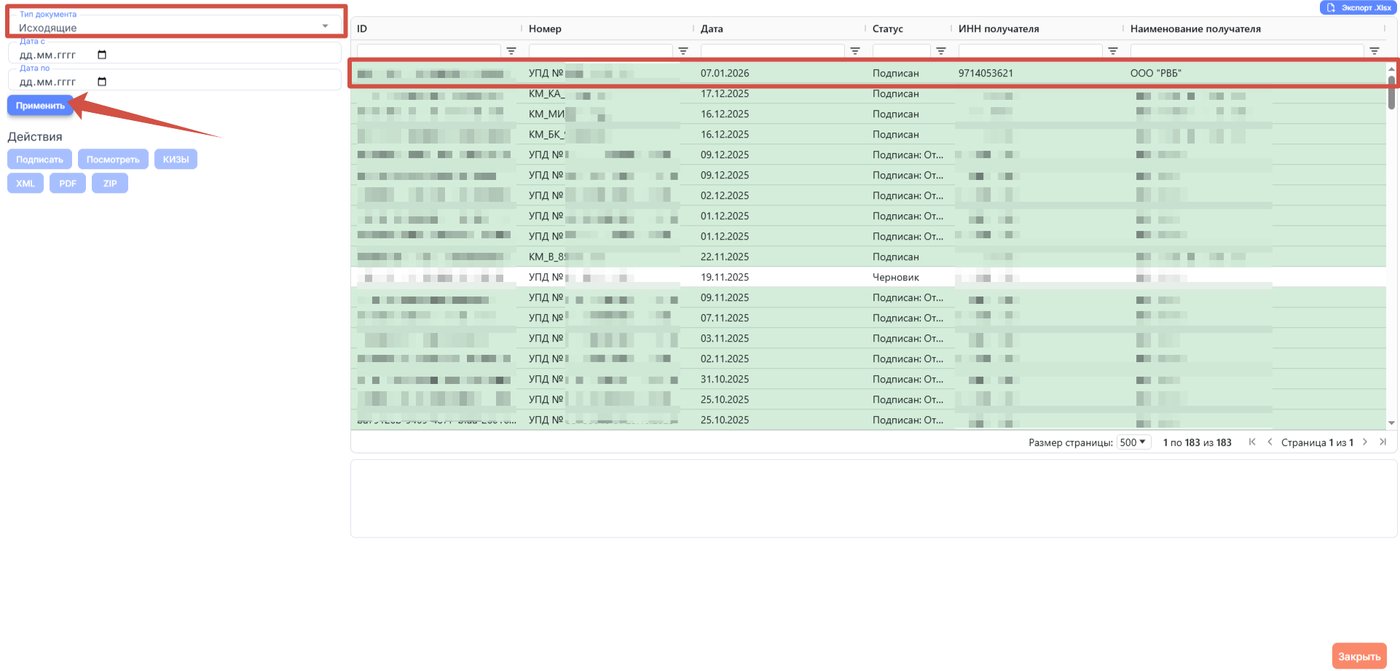Expand Тип документа dropdown
Screen dimensions: 1400x671
(x=175, y=22)
